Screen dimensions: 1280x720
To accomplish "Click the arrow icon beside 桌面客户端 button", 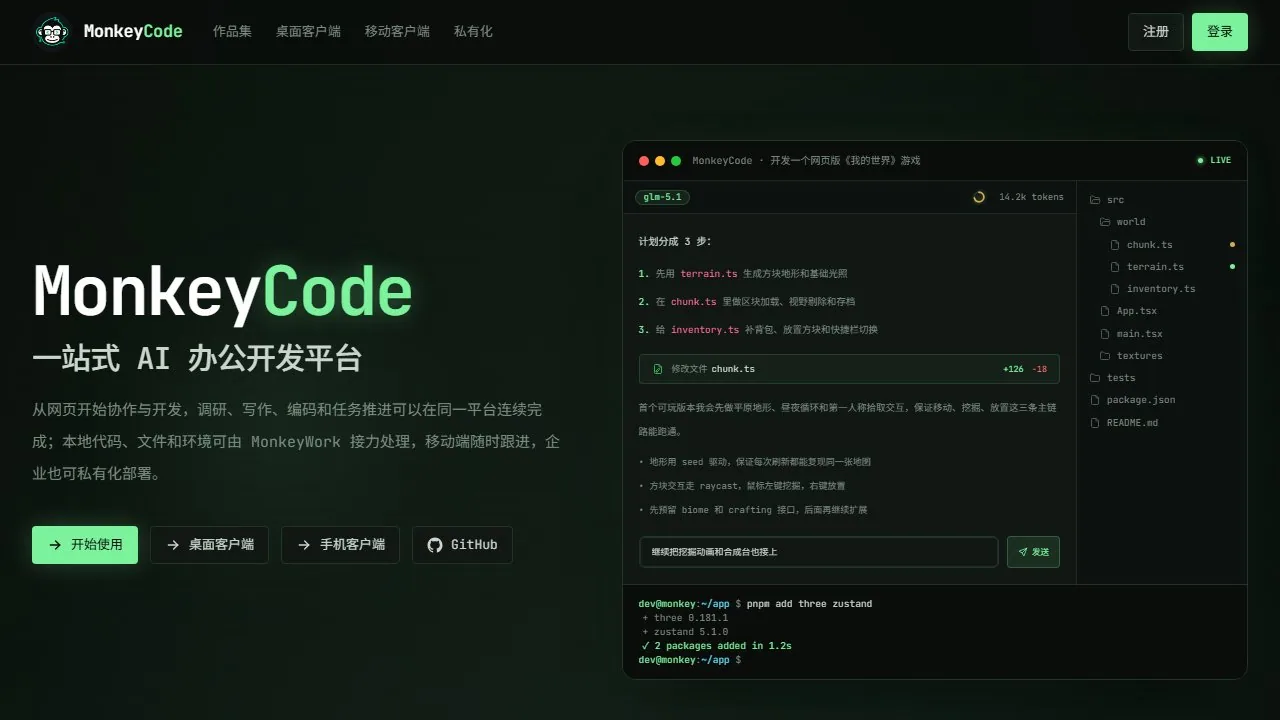I will point(173,545).
